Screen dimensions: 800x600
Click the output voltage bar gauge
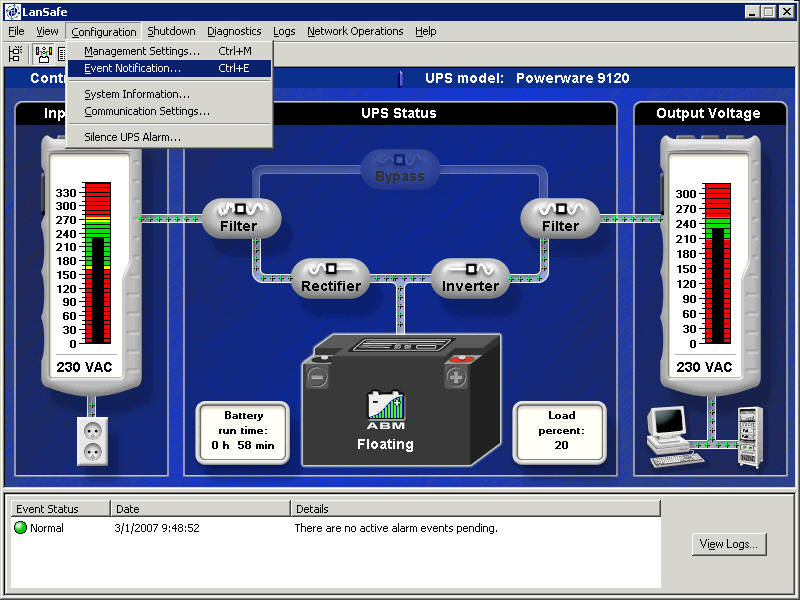coord(718,263)
